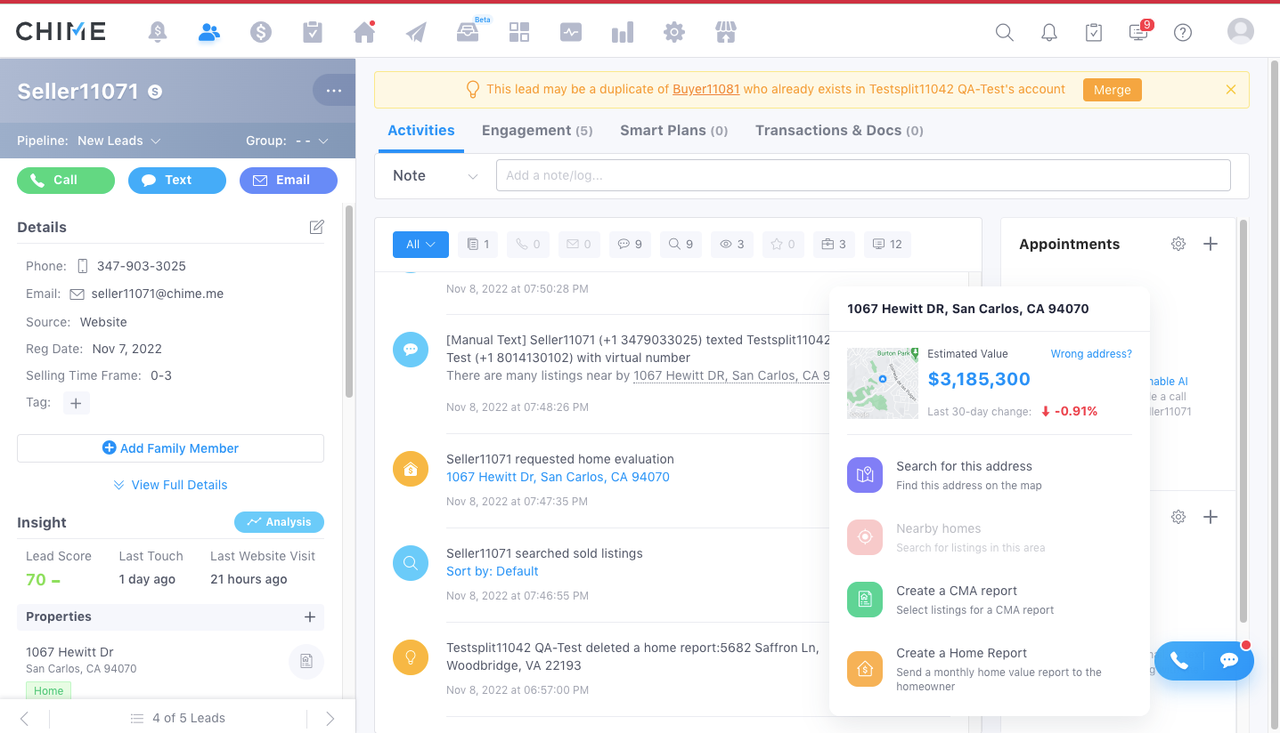Click the Appointments settings gear icon
The height and width of the screenshot is (733, 1280).
(x=1178, y=244)
